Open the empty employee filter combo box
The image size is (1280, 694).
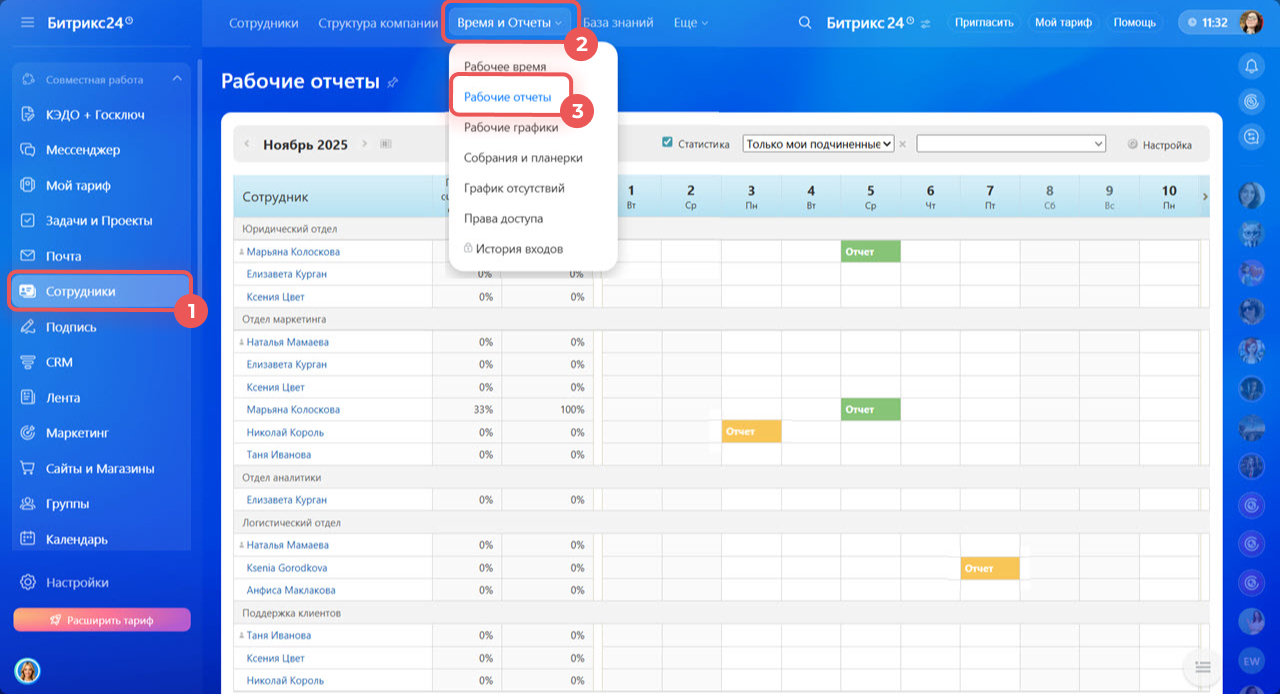[x=1010, y=144]
